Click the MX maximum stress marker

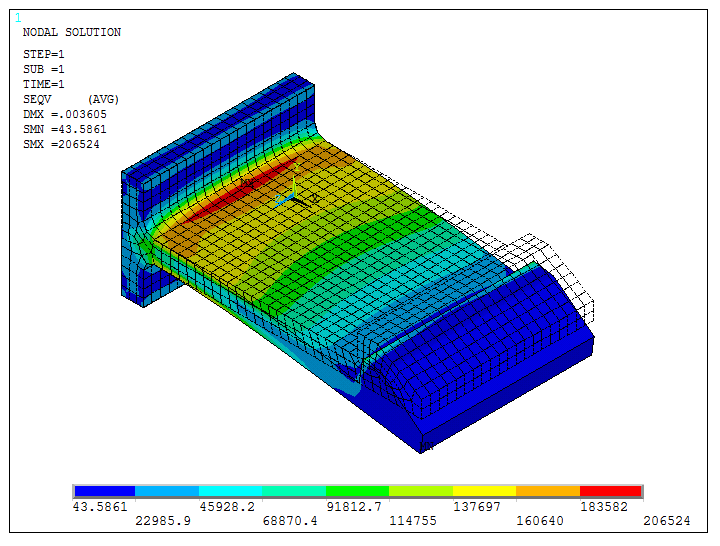pos(246,183)
